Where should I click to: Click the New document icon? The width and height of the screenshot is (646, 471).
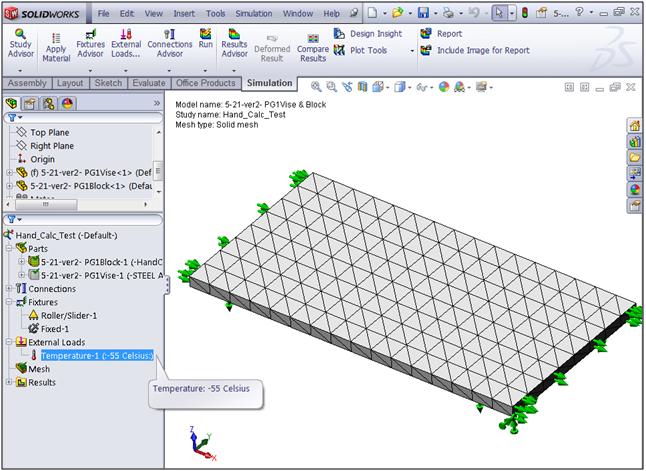pos(372,13)
